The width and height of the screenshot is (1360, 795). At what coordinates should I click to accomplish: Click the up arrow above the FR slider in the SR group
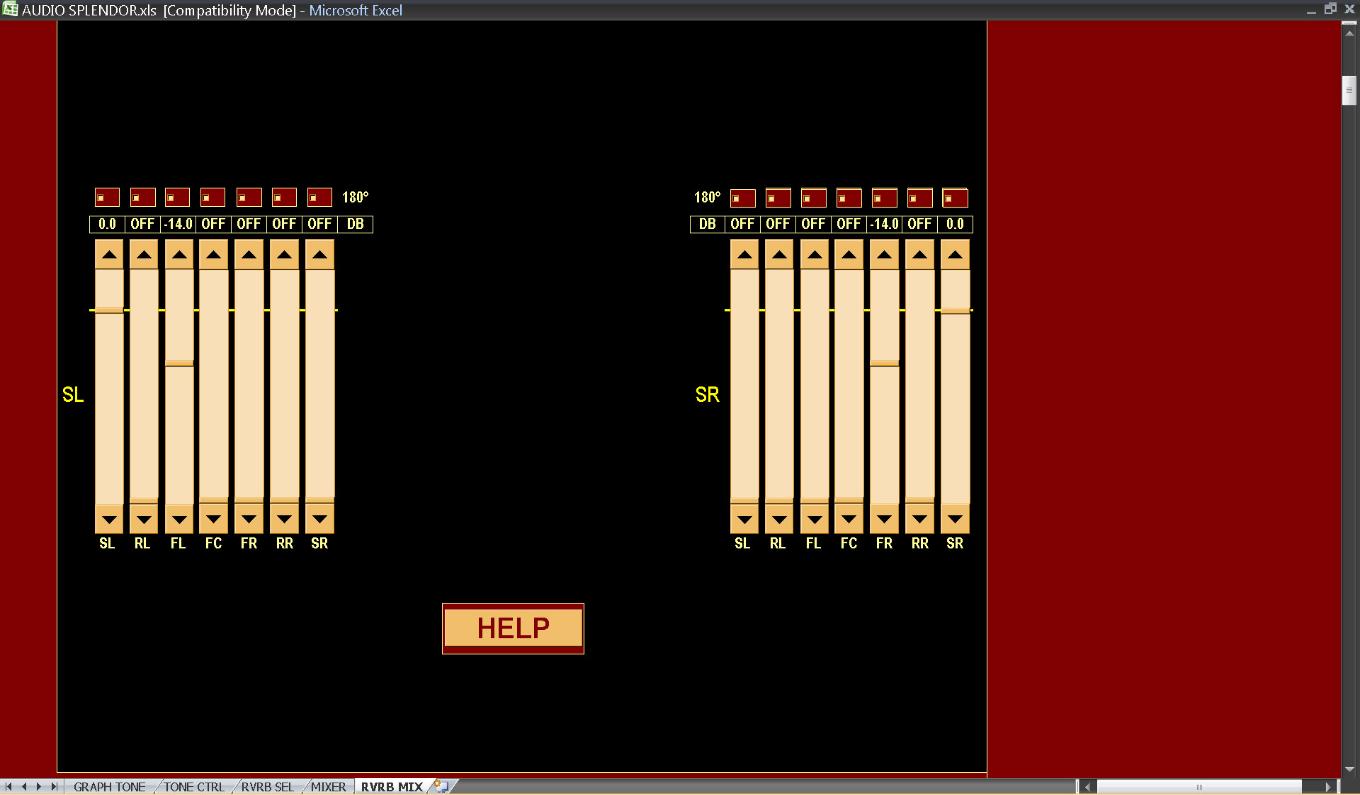click(884, 255)
